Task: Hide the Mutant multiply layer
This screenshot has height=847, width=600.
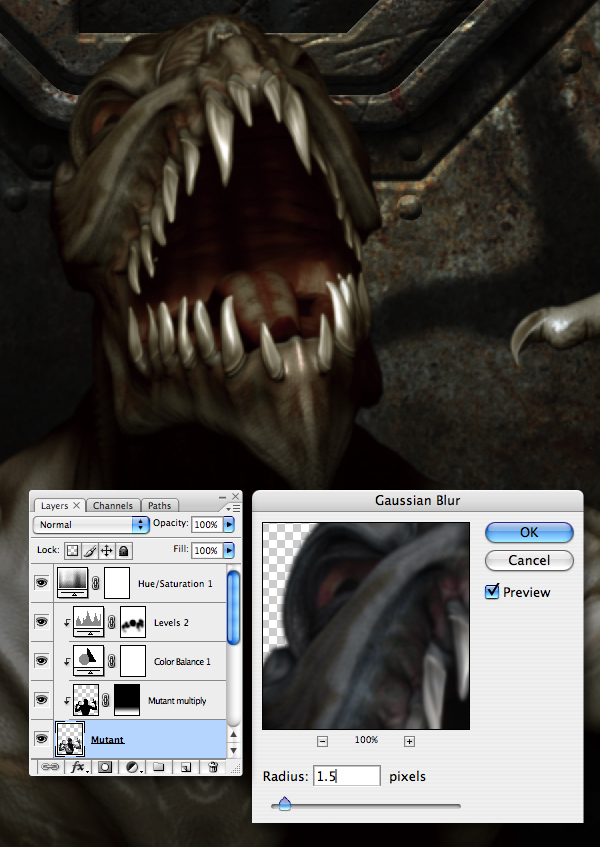Action: coord(42,700)
